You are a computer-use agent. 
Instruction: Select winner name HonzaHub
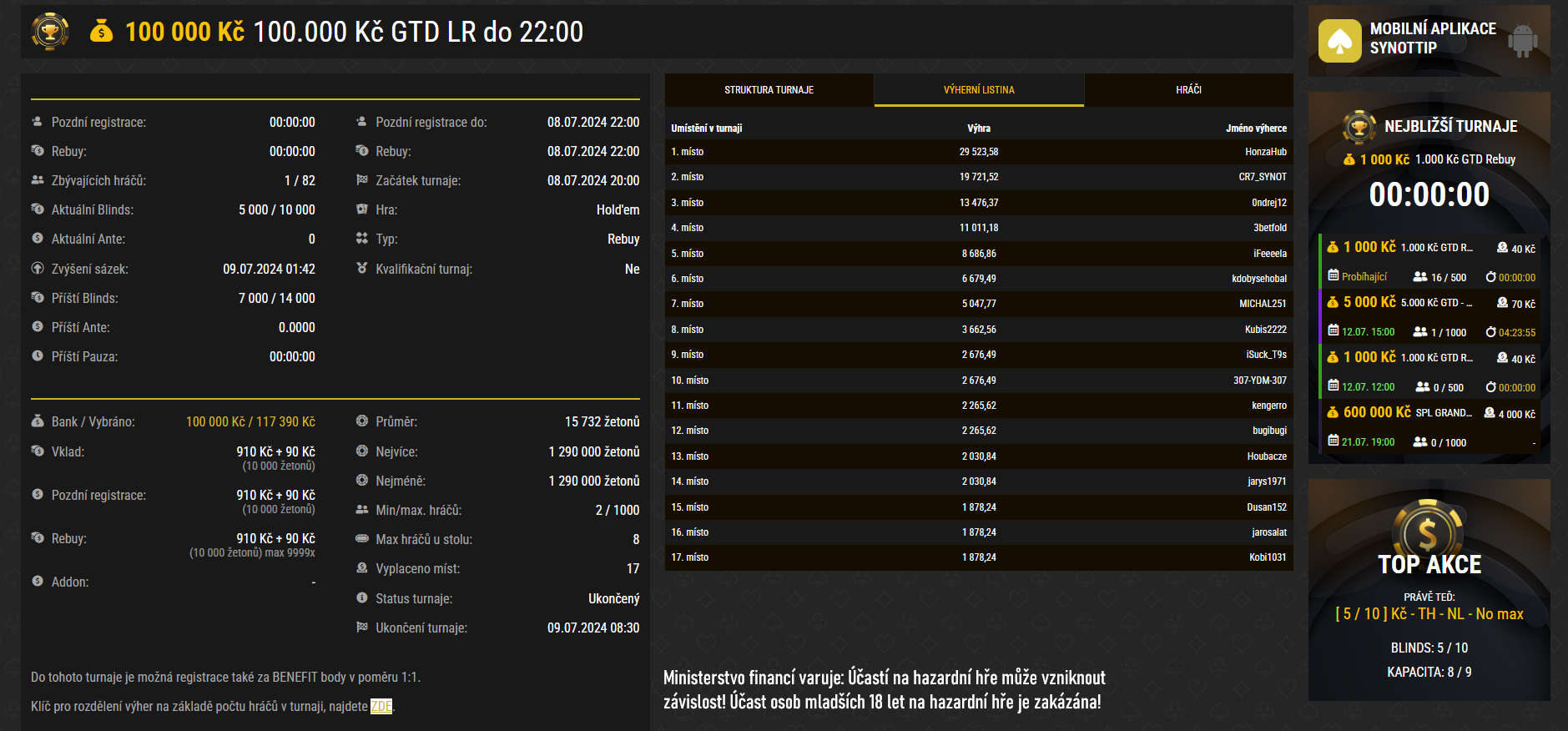pyautogui.click(x=1266, y=152)
